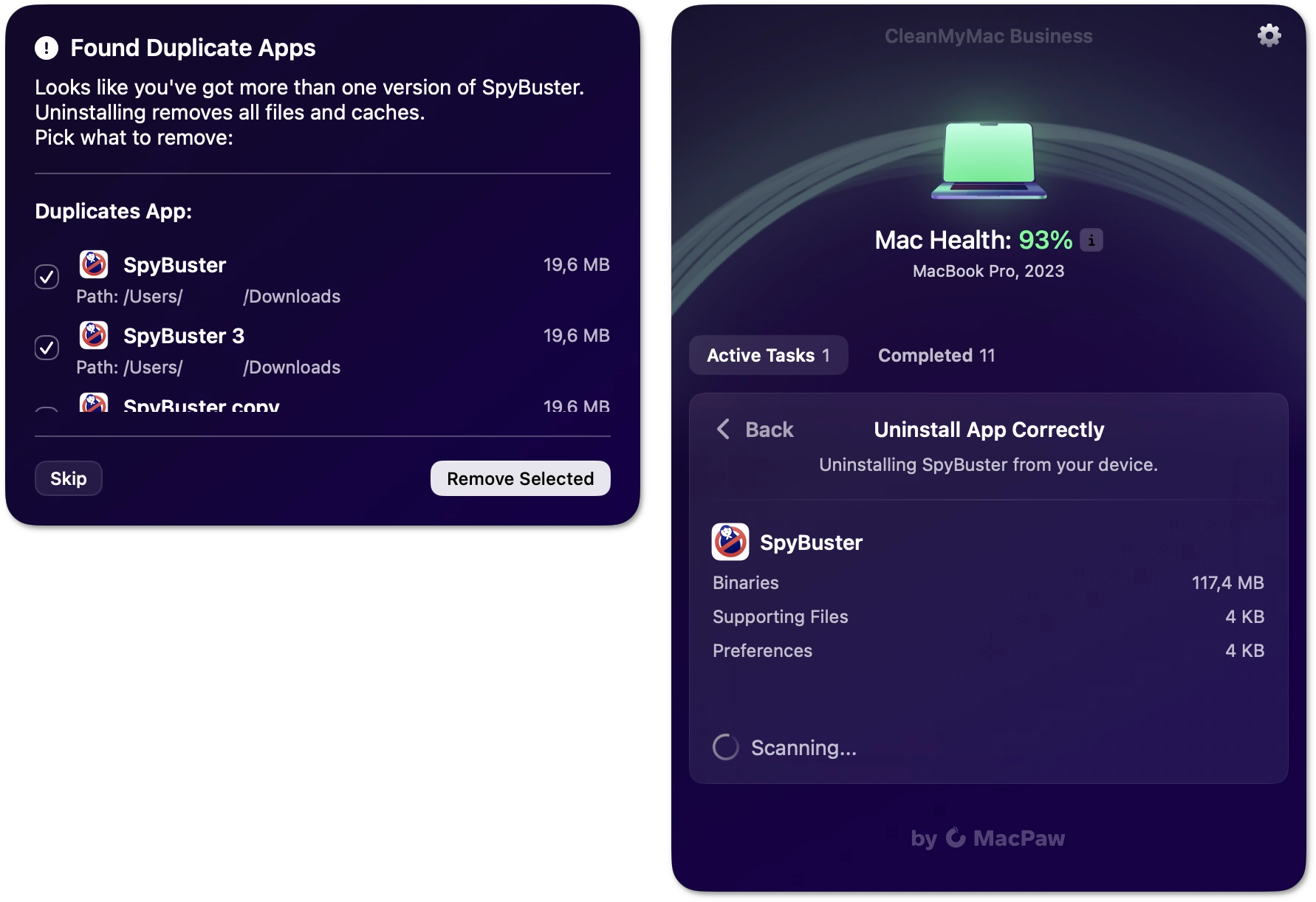Image resolution: width=1316 pixels, height=902 pixels.
Task: Click the SpyBuster app icon in uninstall panel
Action: pyautogui.click(x=730, y=542)
